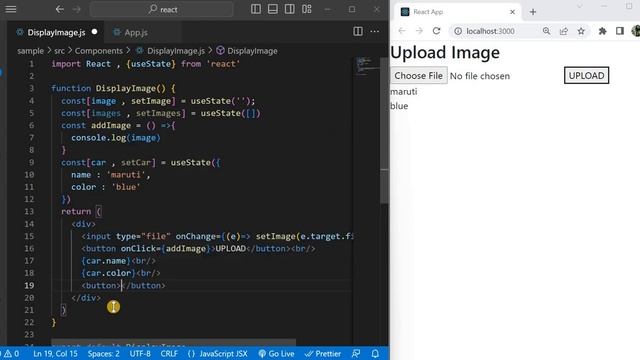
Task: Toggle the bottom panel layout icon
Action: [273, 9]
